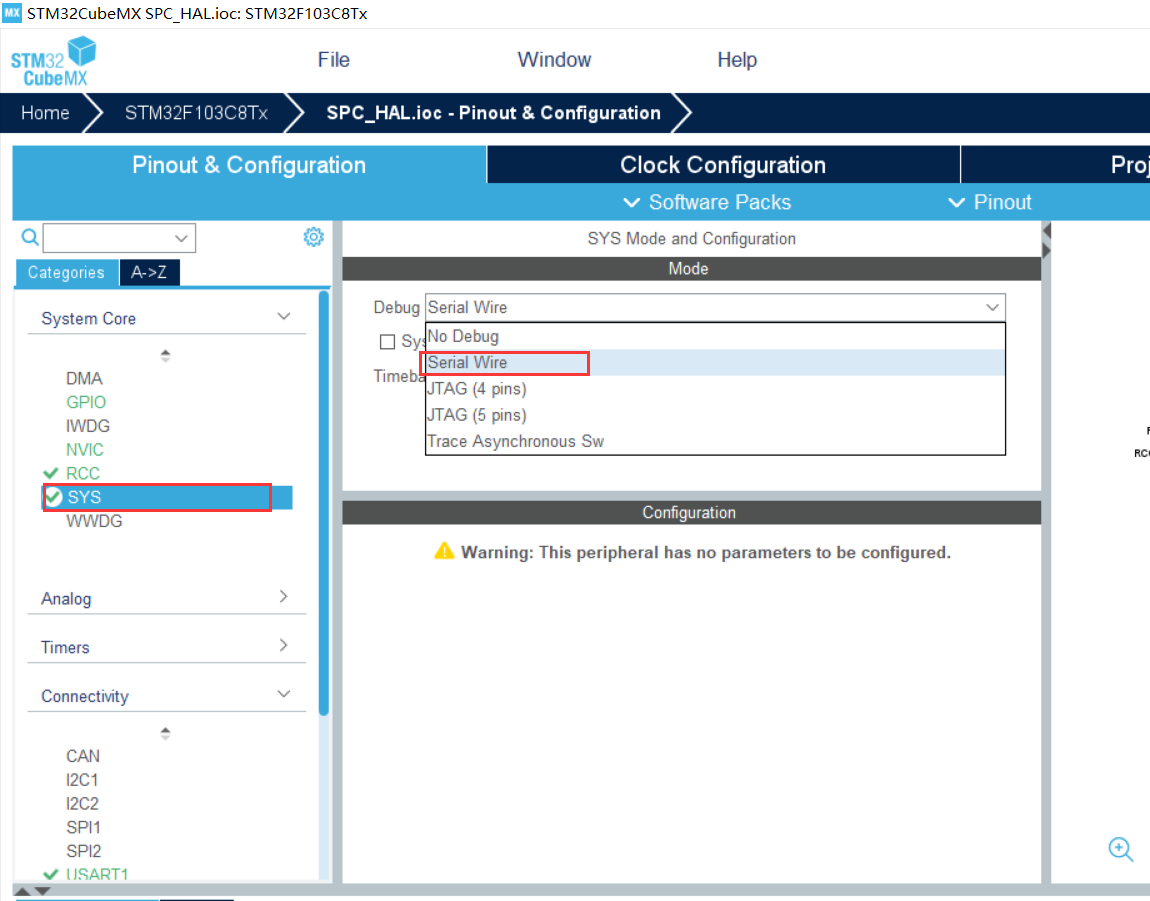Select the SYS peripheral row
Screen dimensions: 1150x901
(167, 497)
